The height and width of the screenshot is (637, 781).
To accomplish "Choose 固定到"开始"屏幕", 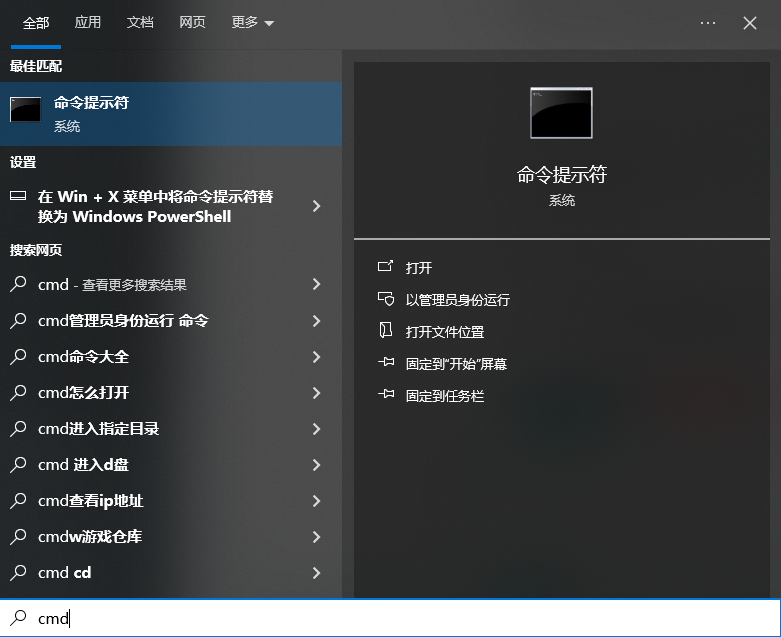I will [456, 364].
